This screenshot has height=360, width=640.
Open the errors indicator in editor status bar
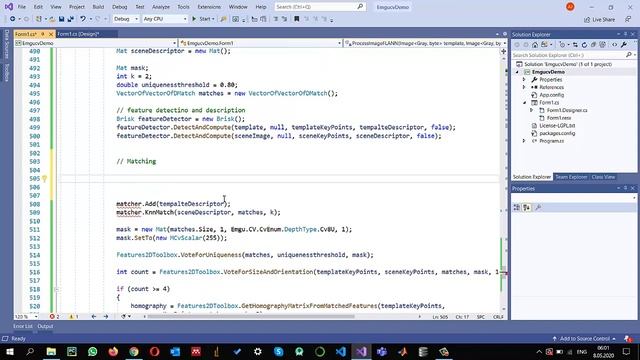point(54,317)
